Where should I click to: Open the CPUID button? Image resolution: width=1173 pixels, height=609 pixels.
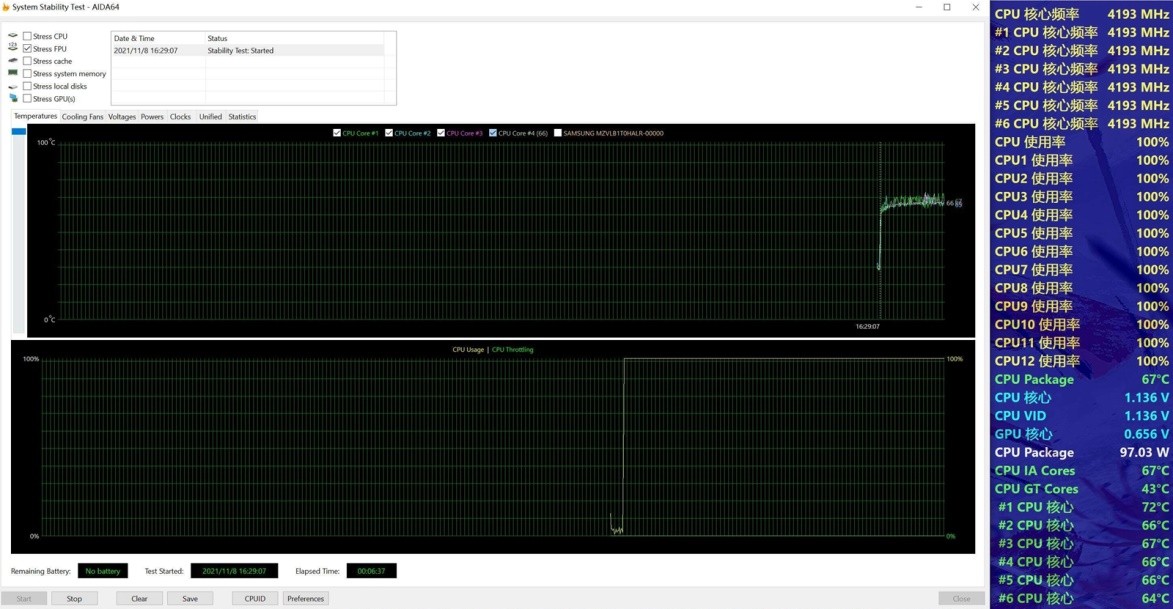255,599
